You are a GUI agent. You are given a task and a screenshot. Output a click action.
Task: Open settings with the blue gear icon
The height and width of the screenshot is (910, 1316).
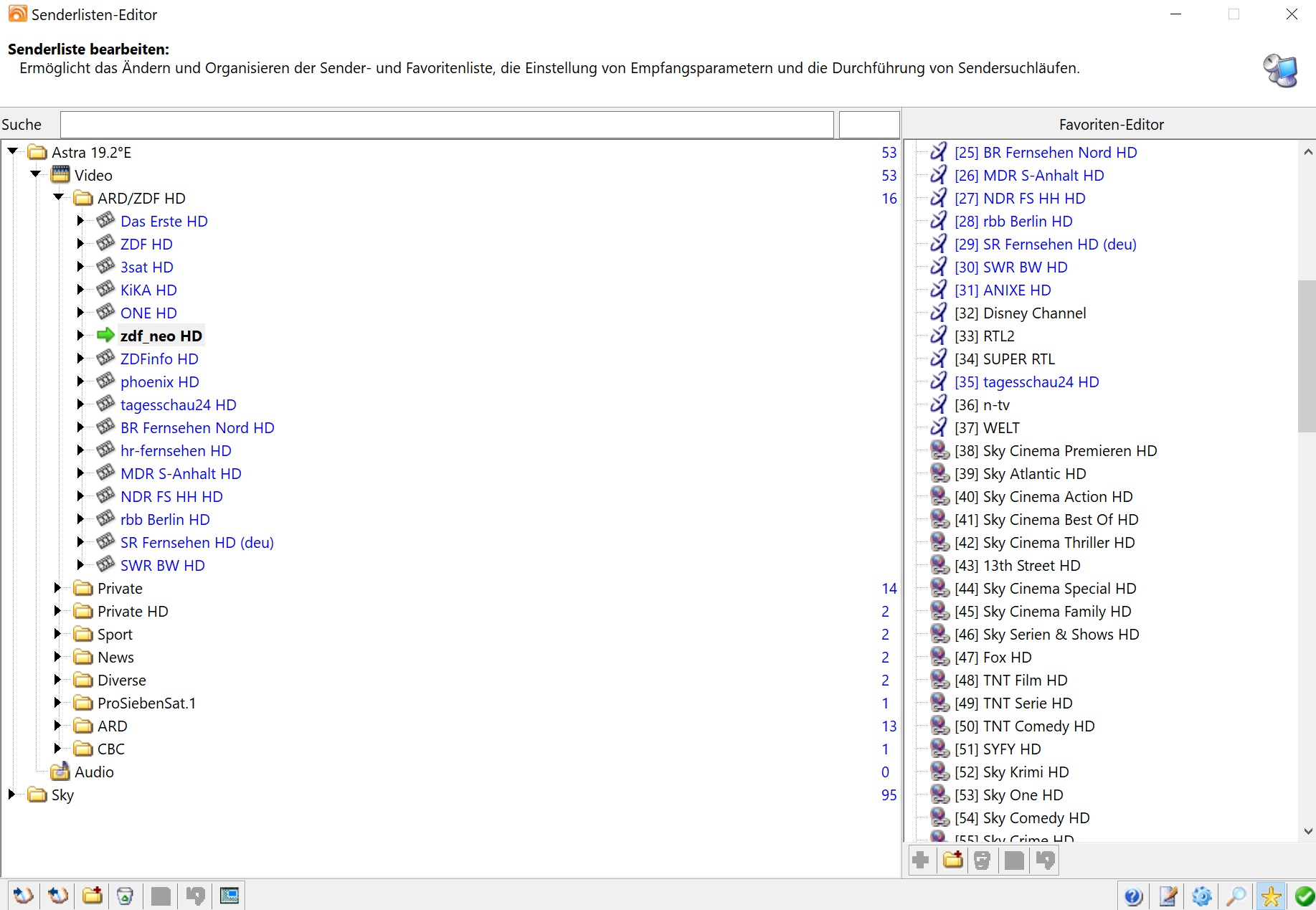point(1202,896)
